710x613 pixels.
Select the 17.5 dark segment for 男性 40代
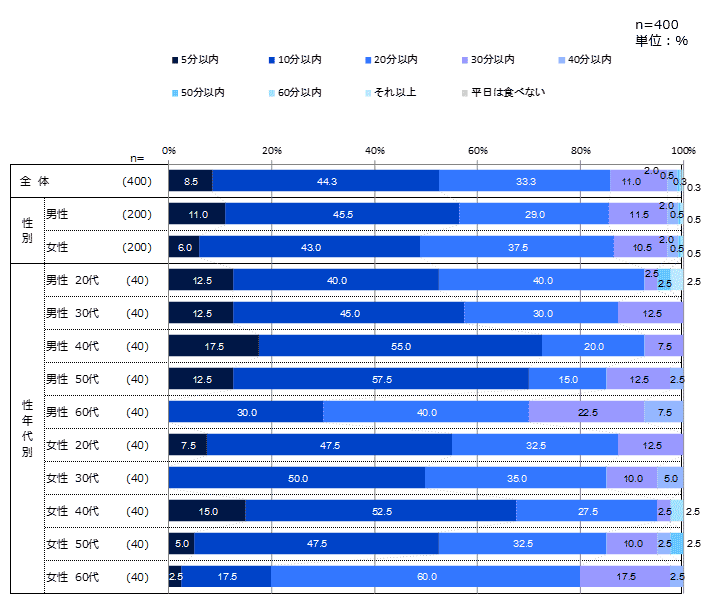pos(213,346)
